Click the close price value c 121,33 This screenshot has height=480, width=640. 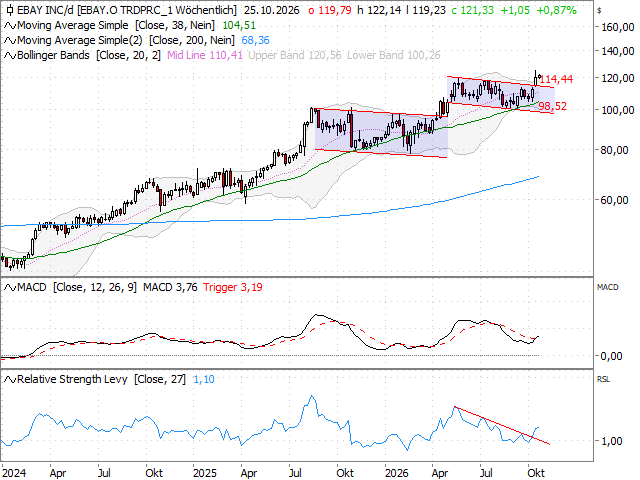tap(472, 10)
